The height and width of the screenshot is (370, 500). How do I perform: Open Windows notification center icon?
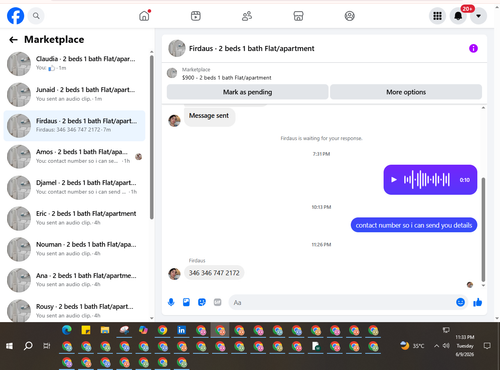click(487, 346)
